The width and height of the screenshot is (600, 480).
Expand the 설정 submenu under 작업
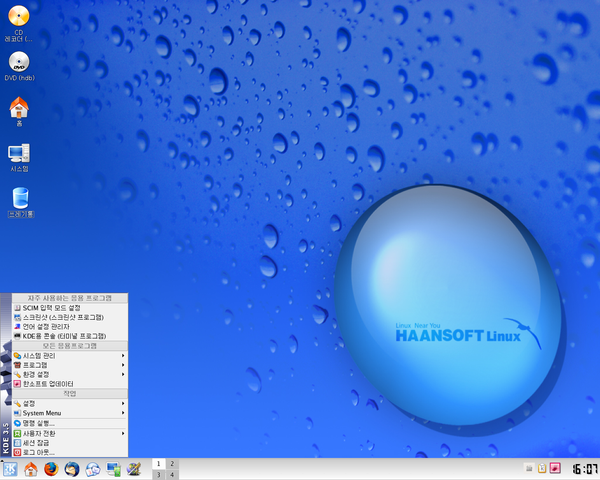[70, 403]
